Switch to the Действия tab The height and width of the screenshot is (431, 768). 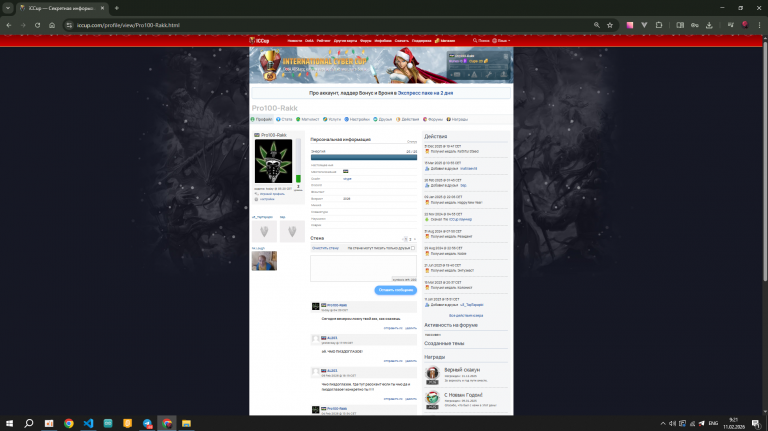pos(408,119)
